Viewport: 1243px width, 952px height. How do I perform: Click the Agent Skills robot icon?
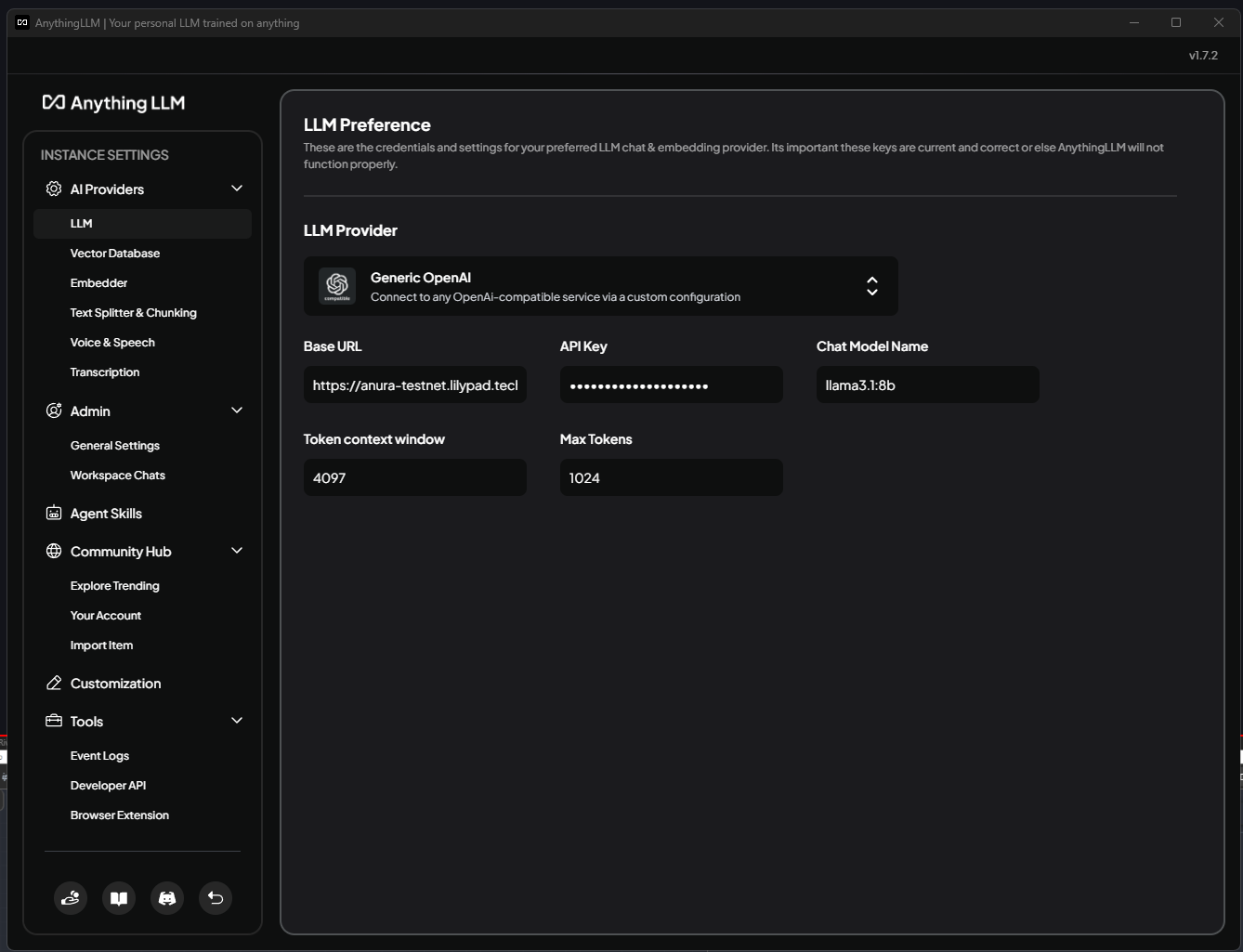point(54,514)
